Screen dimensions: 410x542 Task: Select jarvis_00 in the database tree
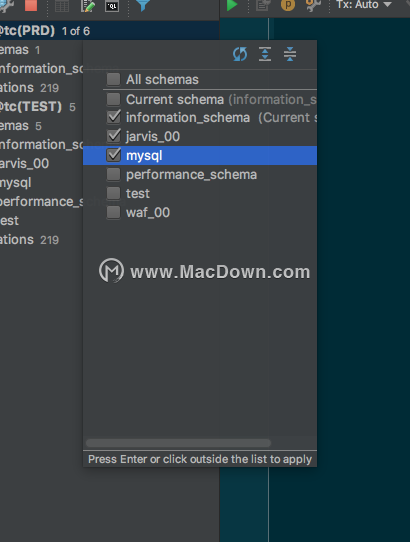pyautogui.click(x=25, y=163)
